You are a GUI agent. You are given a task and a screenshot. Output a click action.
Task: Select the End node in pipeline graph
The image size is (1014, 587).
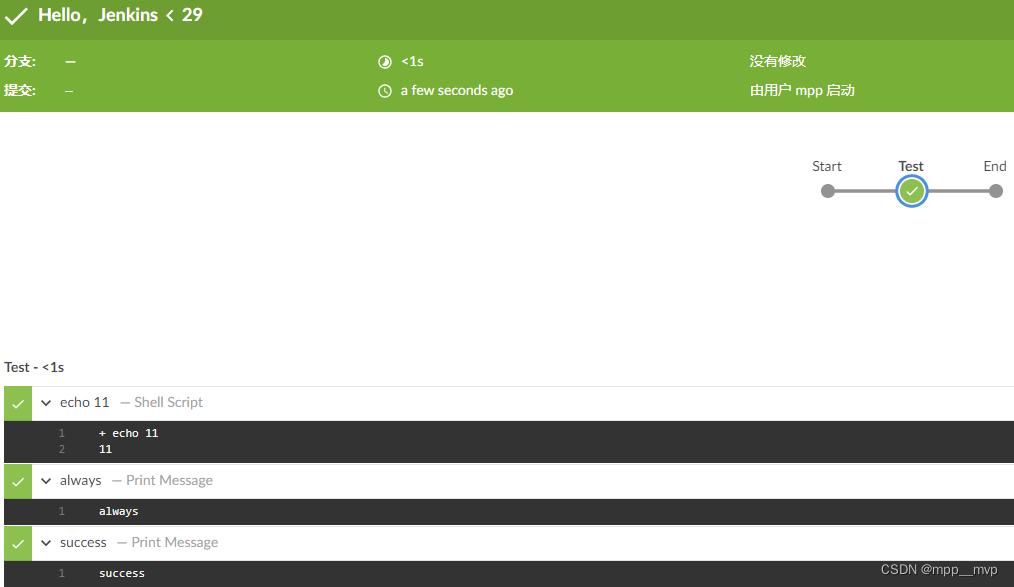click(996, 191)
